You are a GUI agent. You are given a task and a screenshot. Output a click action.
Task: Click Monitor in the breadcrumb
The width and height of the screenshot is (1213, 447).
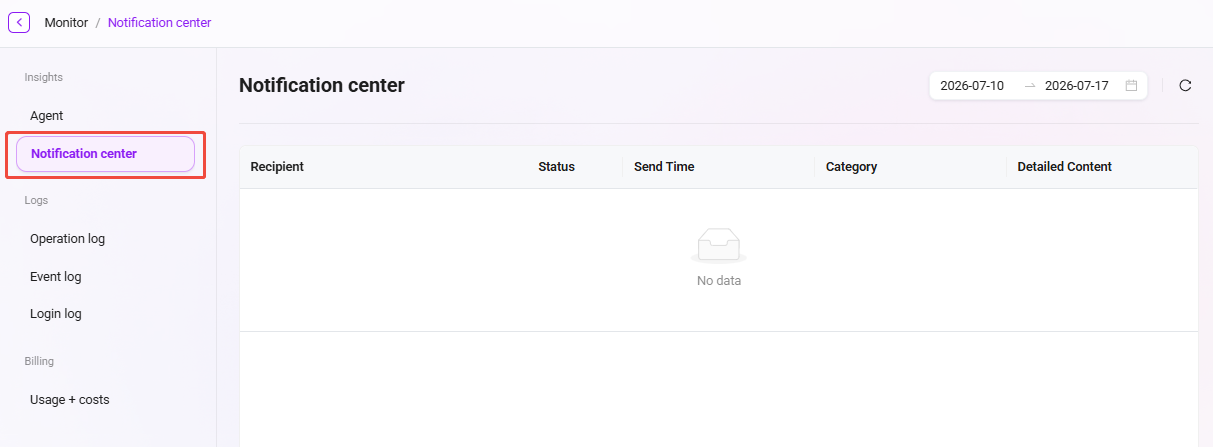(x=66, y=22)
